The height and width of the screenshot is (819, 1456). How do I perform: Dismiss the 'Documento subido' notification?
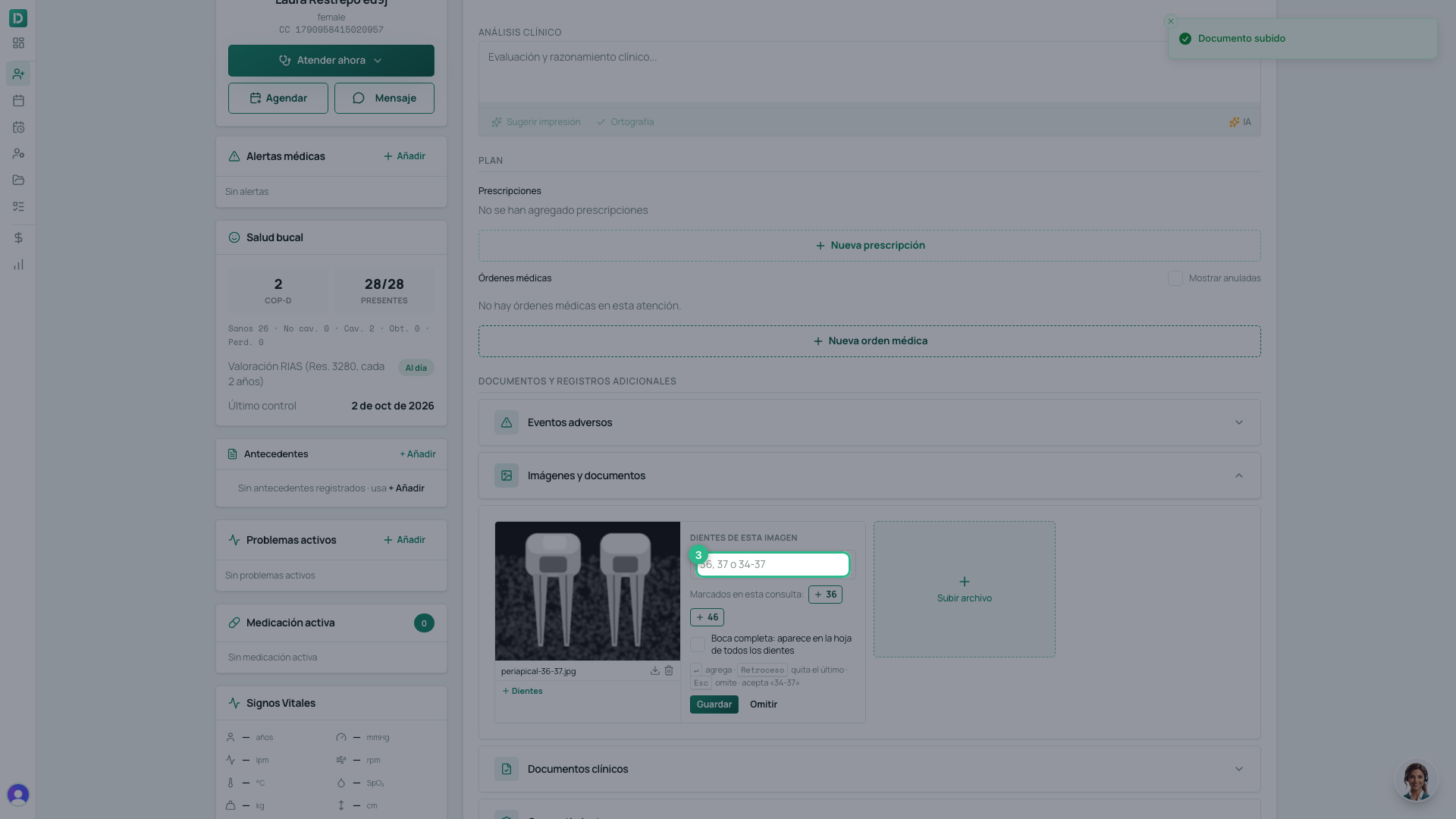[1171, 21]
